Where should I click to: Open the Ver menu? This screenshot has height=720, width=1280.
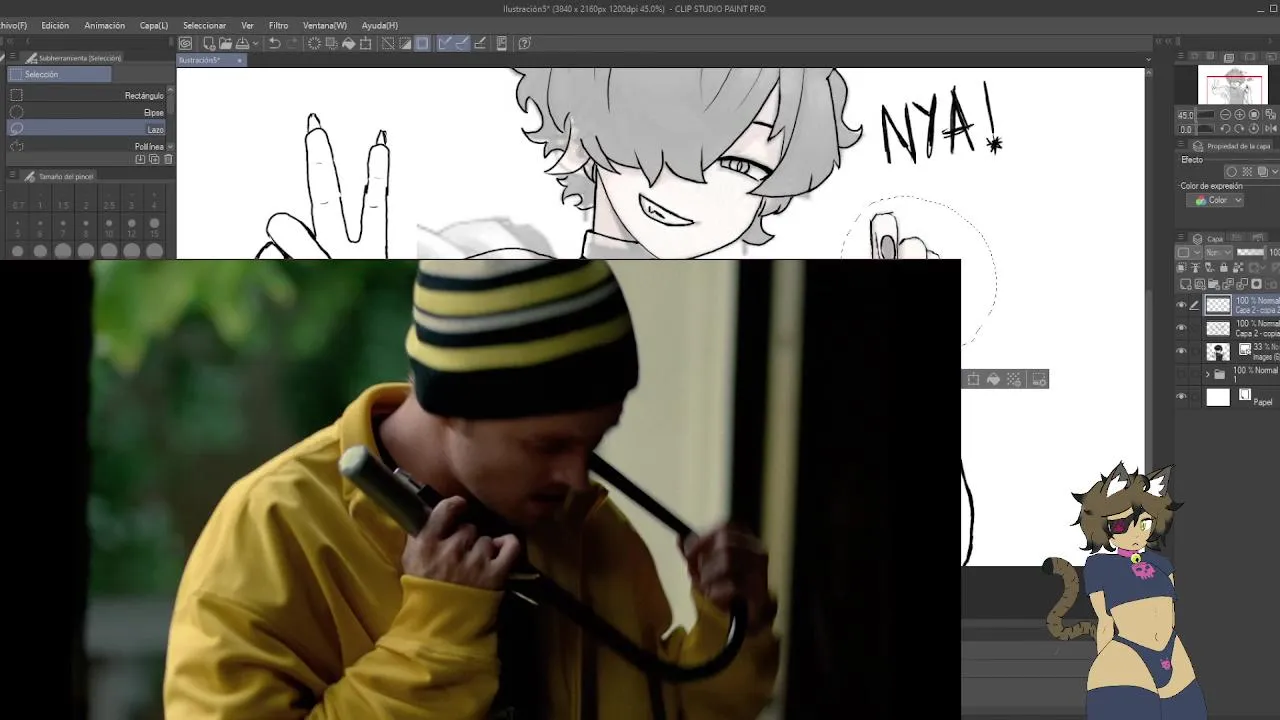pyautogui.click(x=247, y=25)
